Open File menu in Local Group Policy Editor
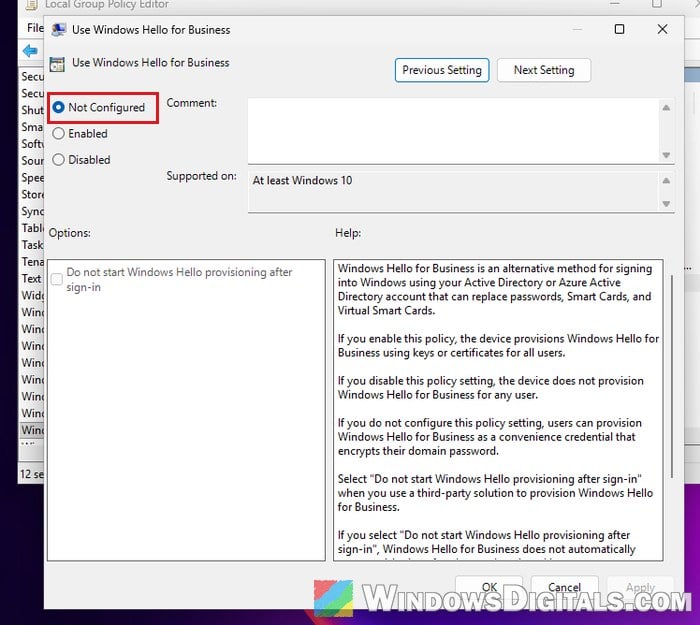 34,28
